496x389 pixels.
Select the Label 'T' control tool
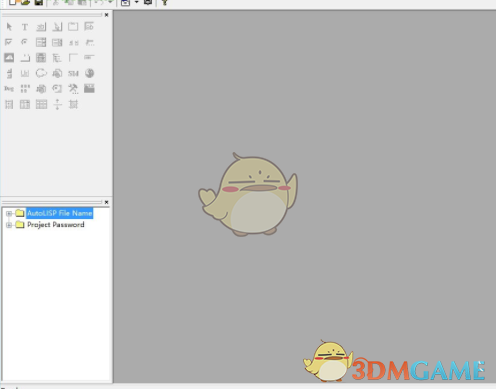(25, 27)
